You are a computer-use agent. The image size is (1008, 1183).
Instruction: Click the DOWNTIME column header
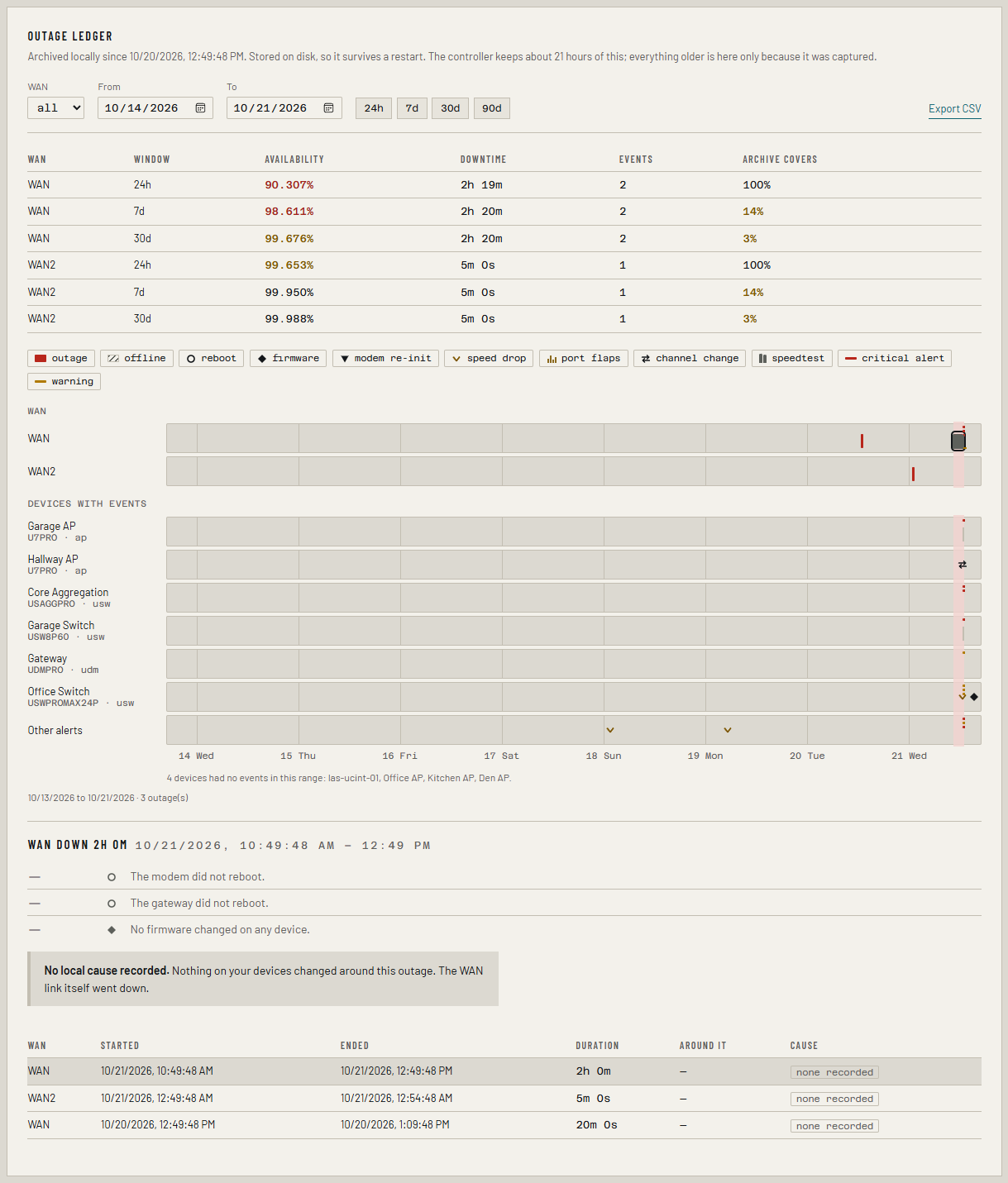click(484, 160)
